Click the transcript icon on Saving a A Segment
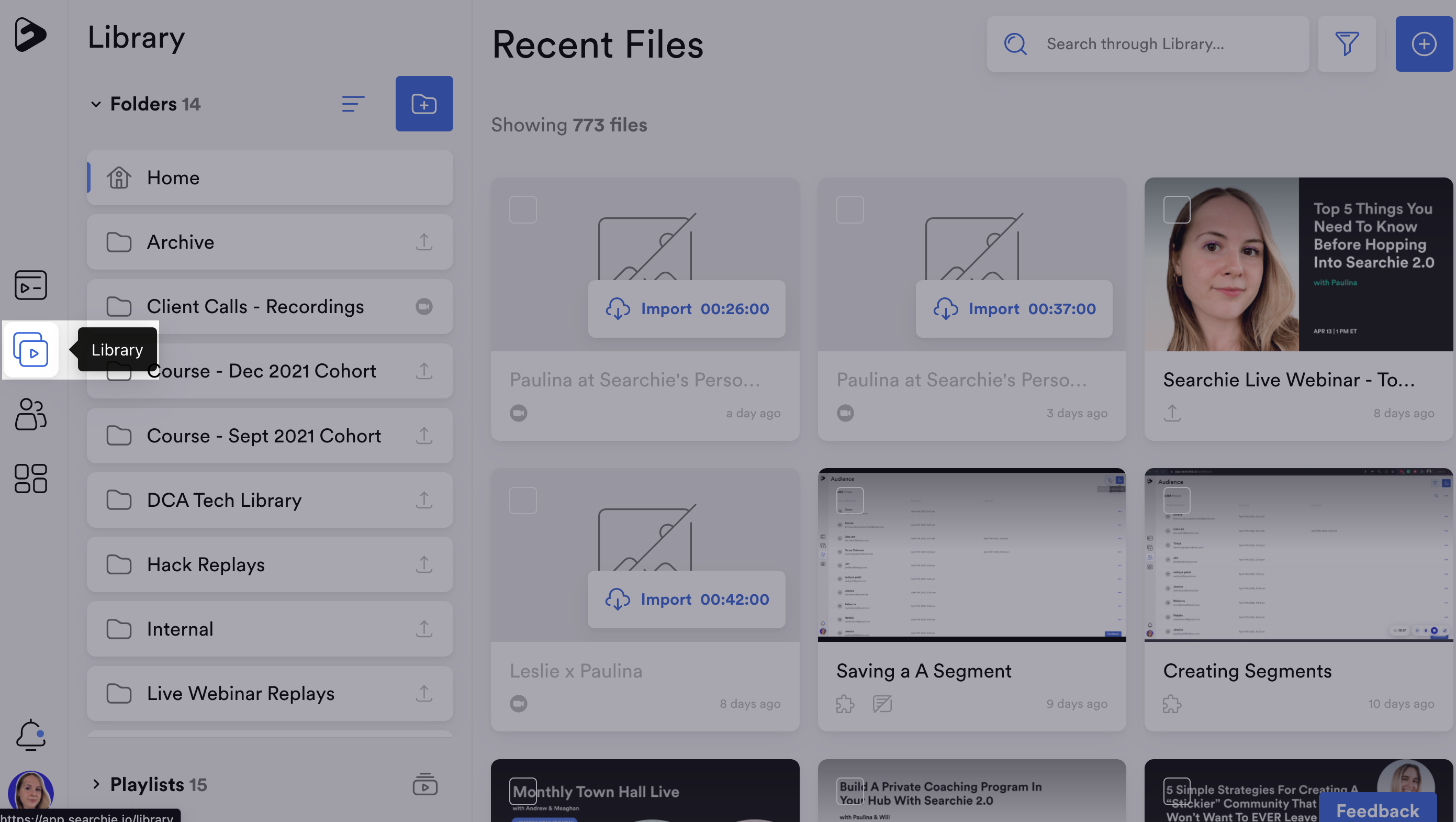This screenshot has height=822, width=1456. [x=882, y=704]
